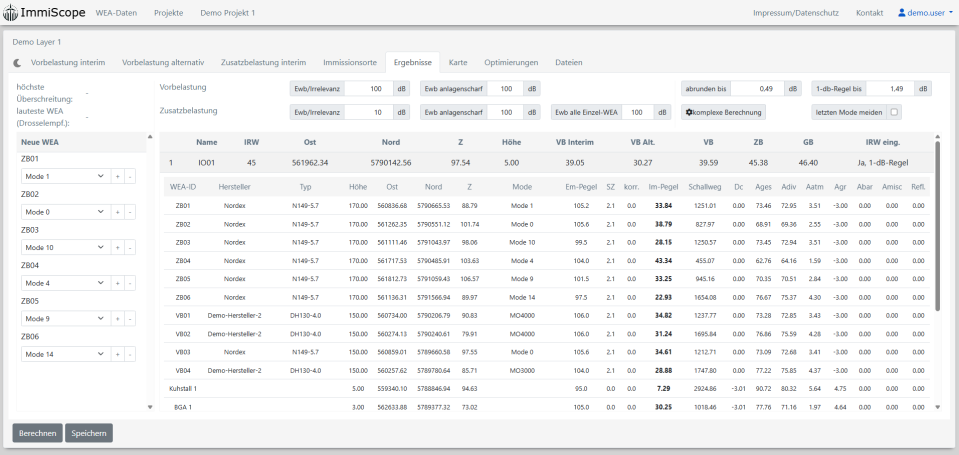The height and width of the screenshot is (455, 959).
Task: Open WEA-Daten in navigation bar
Action: [x=116, y=13]
